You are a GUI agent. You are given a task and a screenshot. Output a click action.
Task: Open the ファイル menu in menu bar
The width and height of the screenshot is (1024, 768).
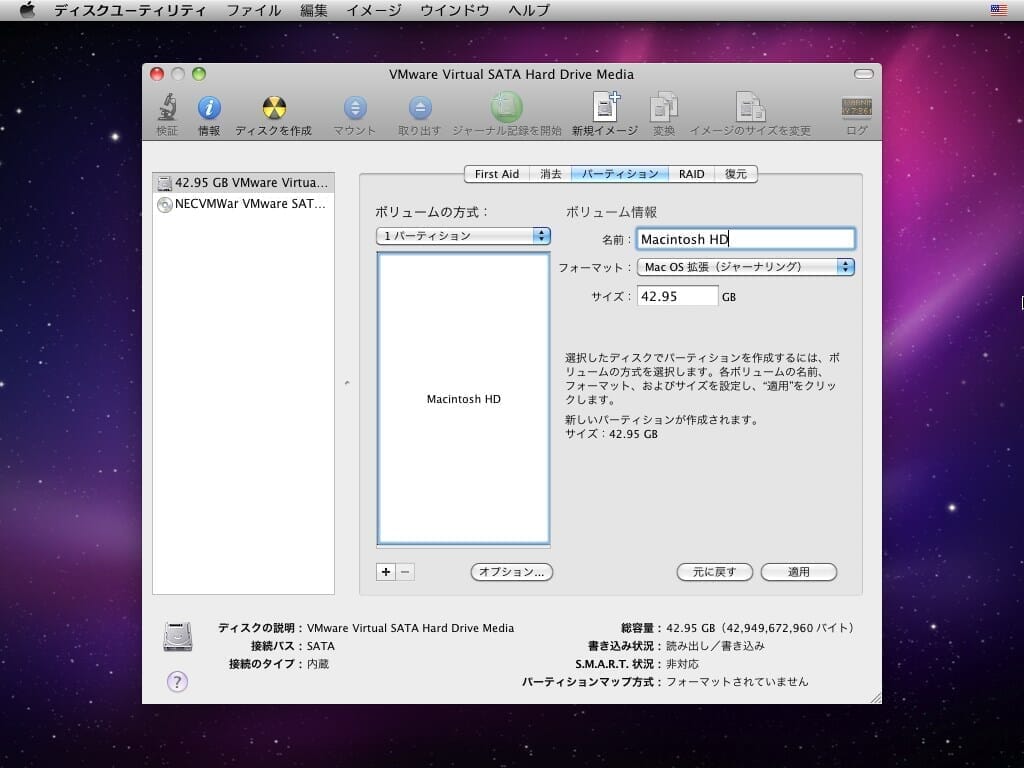click(253, 10)
